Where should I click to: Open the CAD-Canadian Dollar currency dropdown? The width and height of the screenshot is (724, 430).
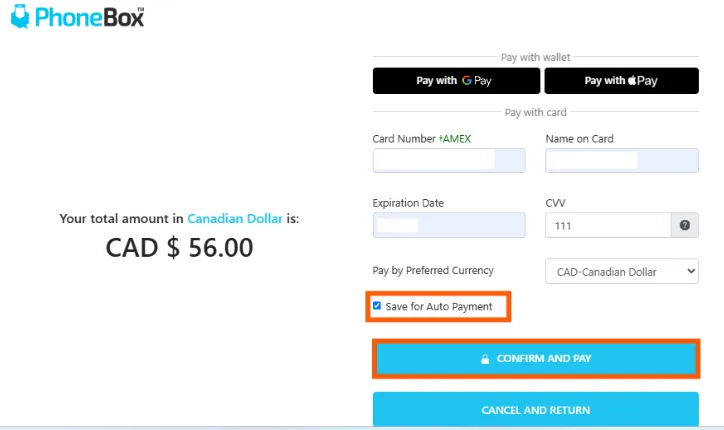622,271
